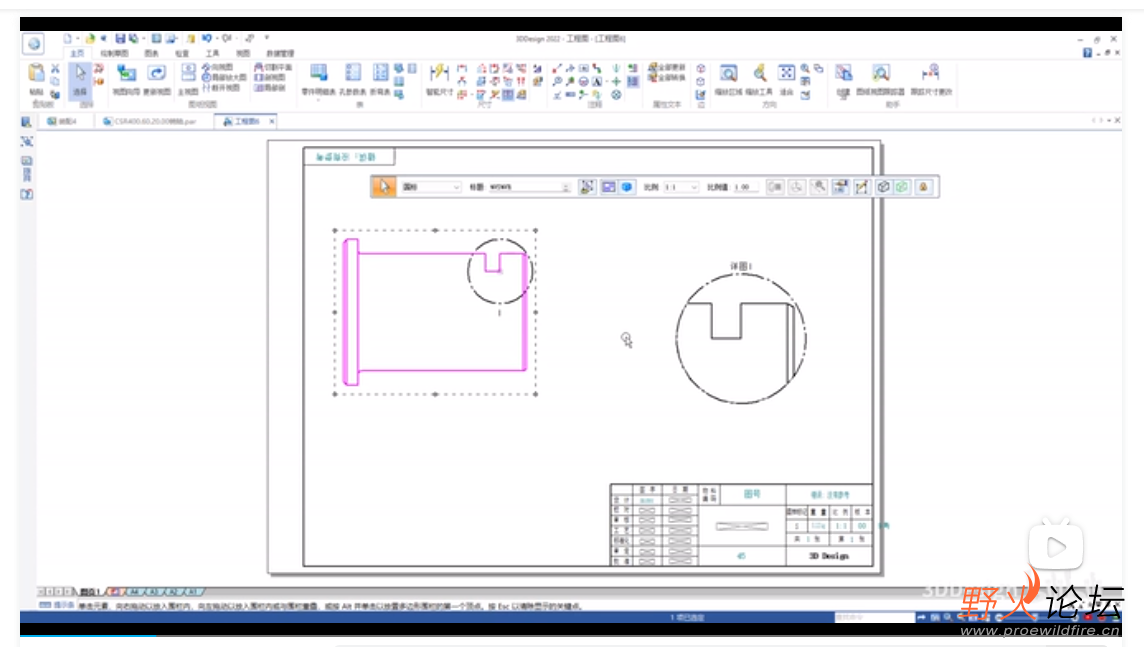The image size is (1144, 647).
Task: Open the View Wizard tool
Action: [x=126, y=80]
